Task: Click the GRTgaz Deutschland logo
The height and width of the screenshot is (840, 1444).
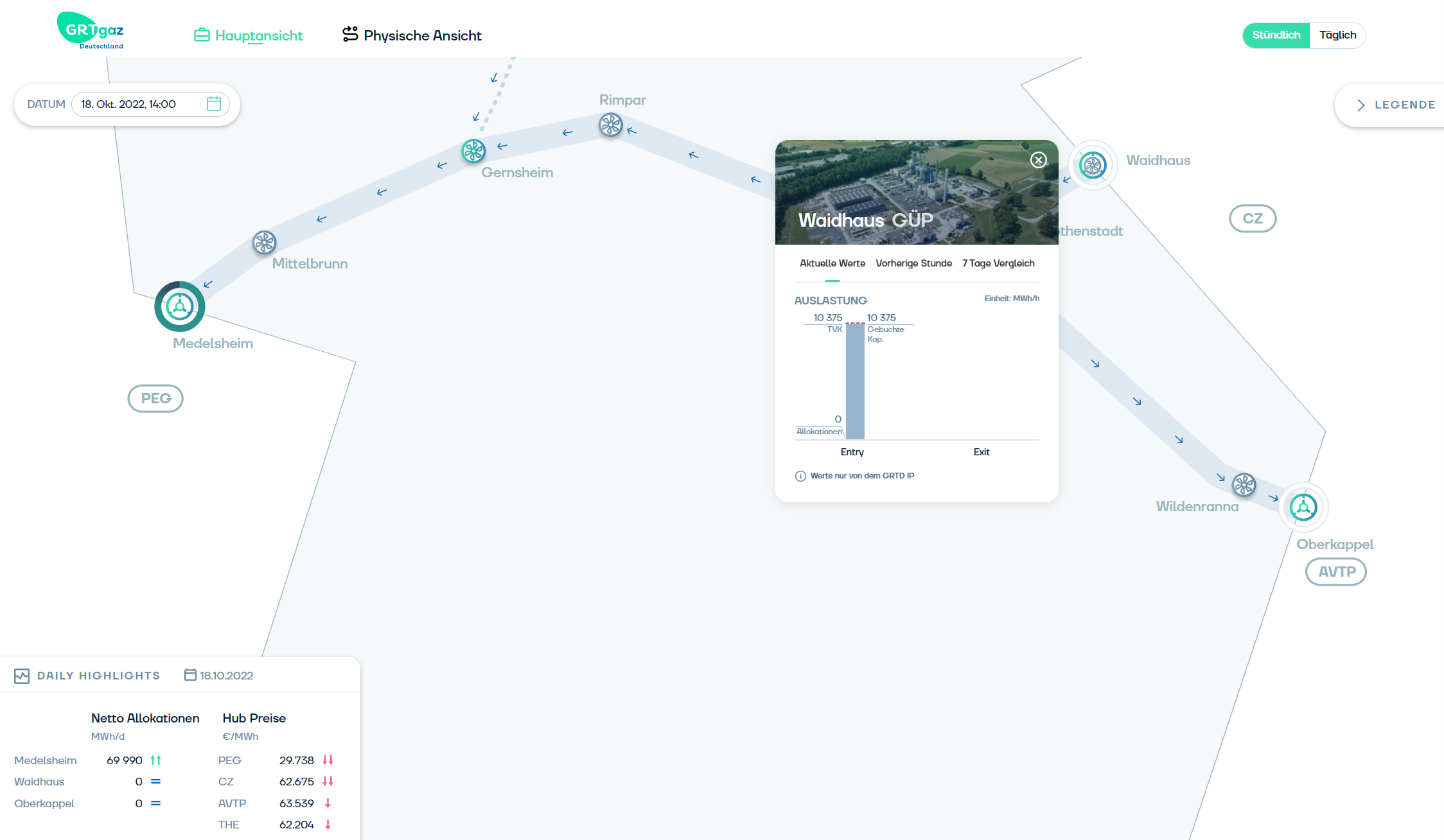Action: (x=91, y=31)
